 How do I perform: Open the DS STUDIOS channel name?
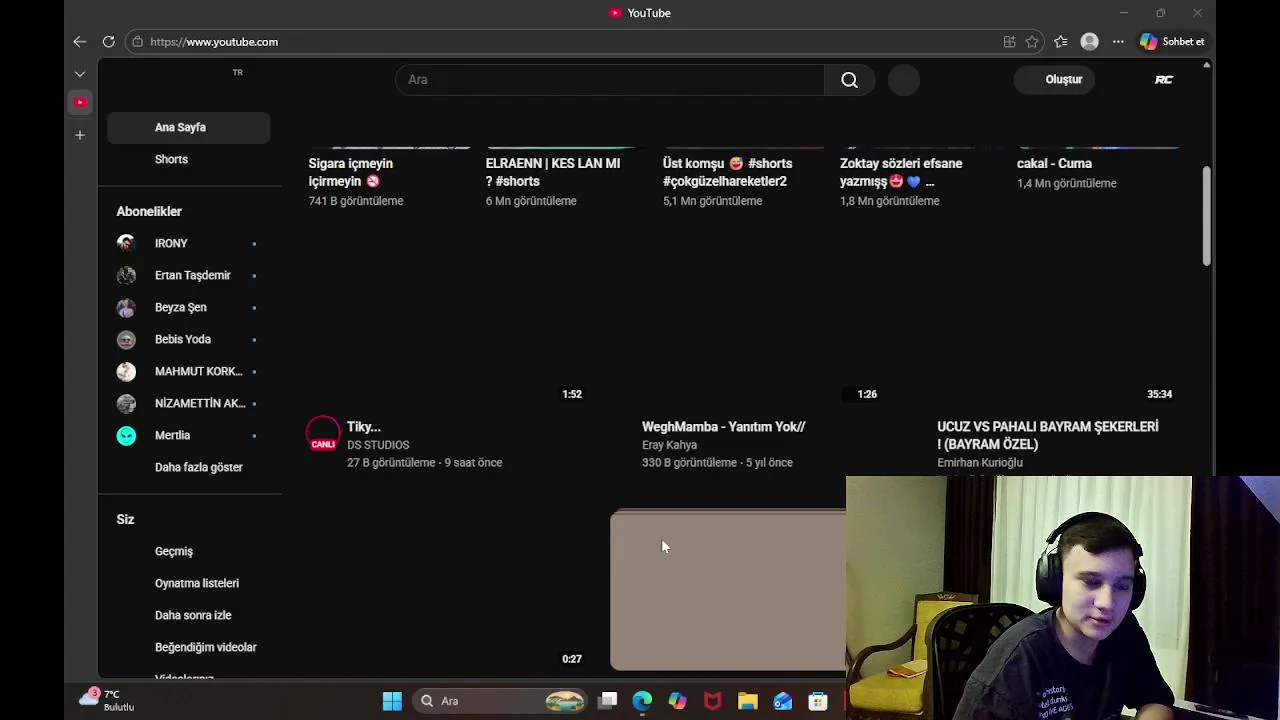point(378,445)
